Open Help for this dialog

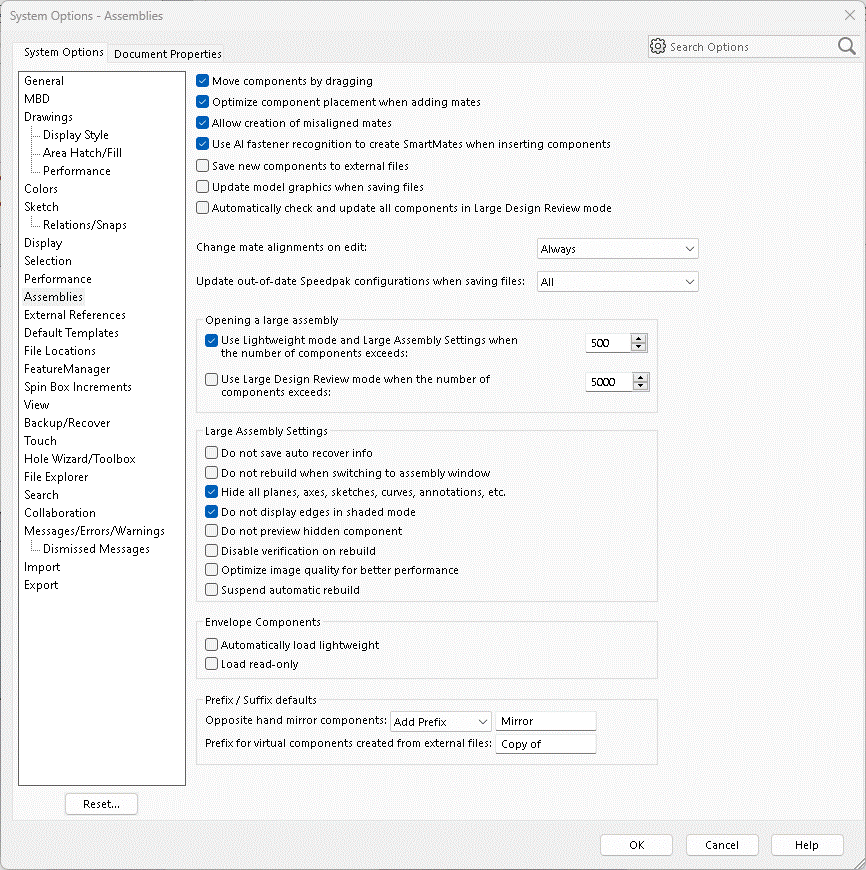[807, 845]
